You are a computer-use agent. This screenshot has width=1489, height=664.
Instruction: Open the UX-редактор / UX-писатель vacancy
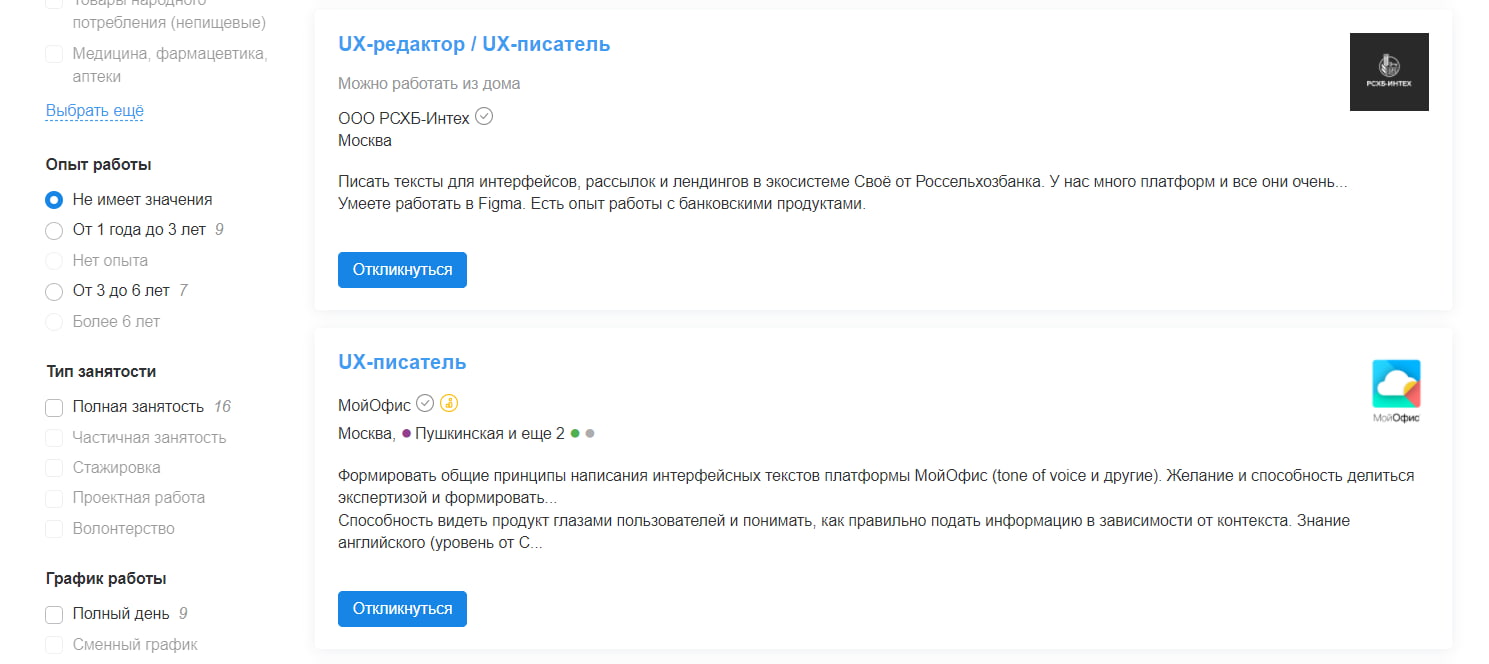point(473,44)
